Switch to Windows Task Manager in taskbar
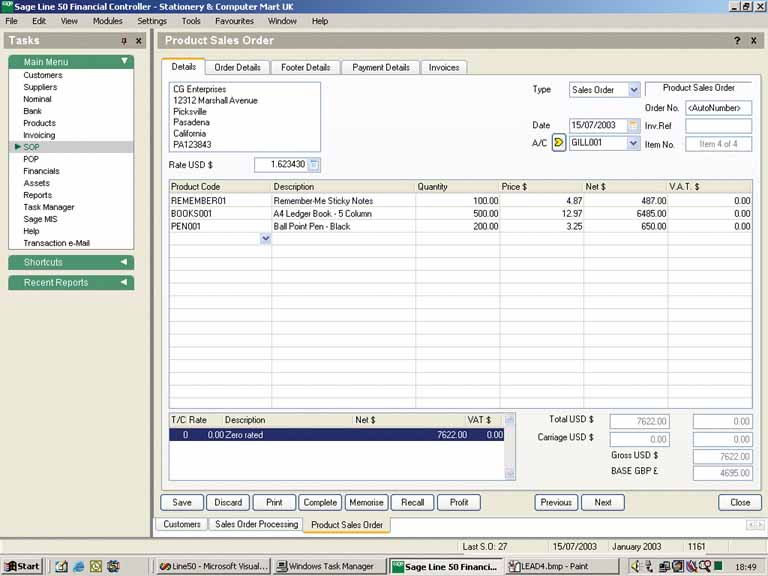Screen dimensions: 768x576 point(329,566)
